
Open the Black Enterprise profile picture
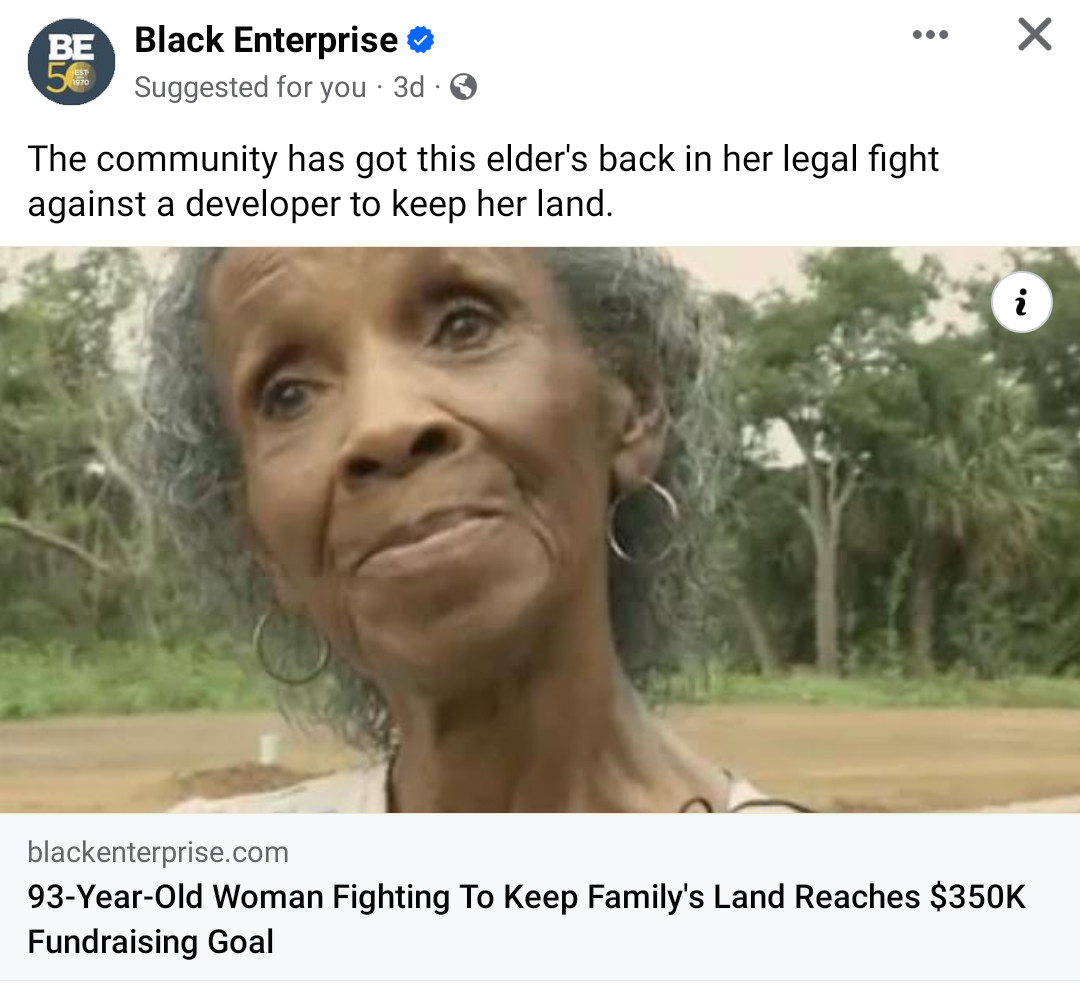coord(71,61)
